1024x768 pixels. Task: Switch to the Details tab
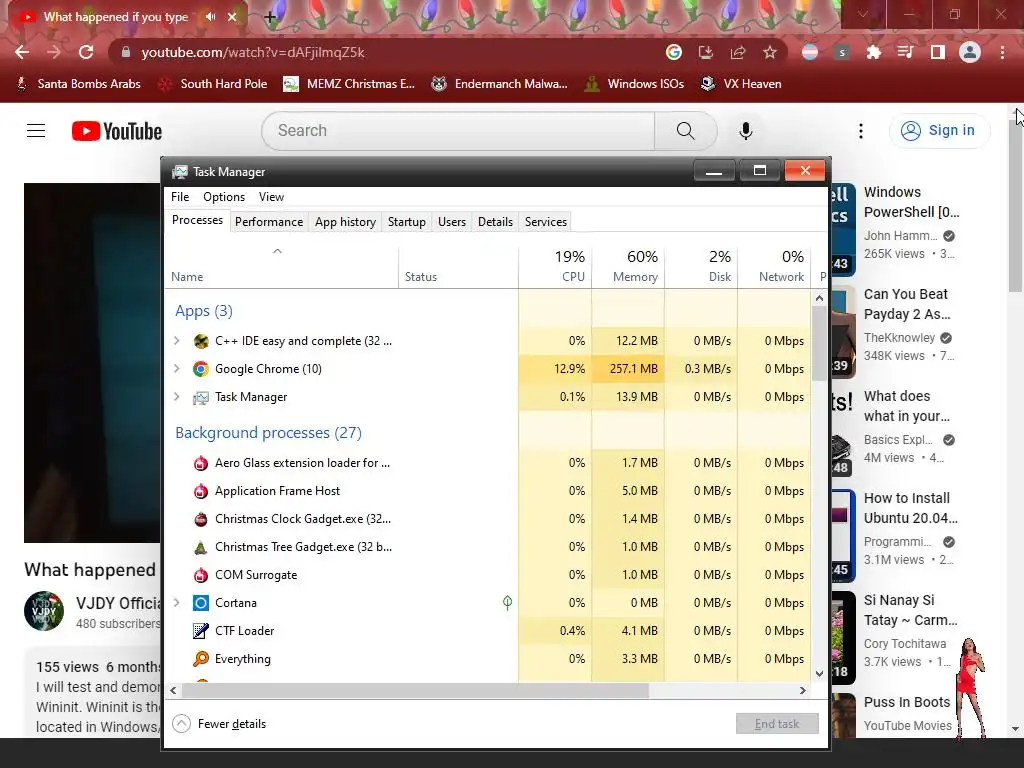[x=496, y=222]
